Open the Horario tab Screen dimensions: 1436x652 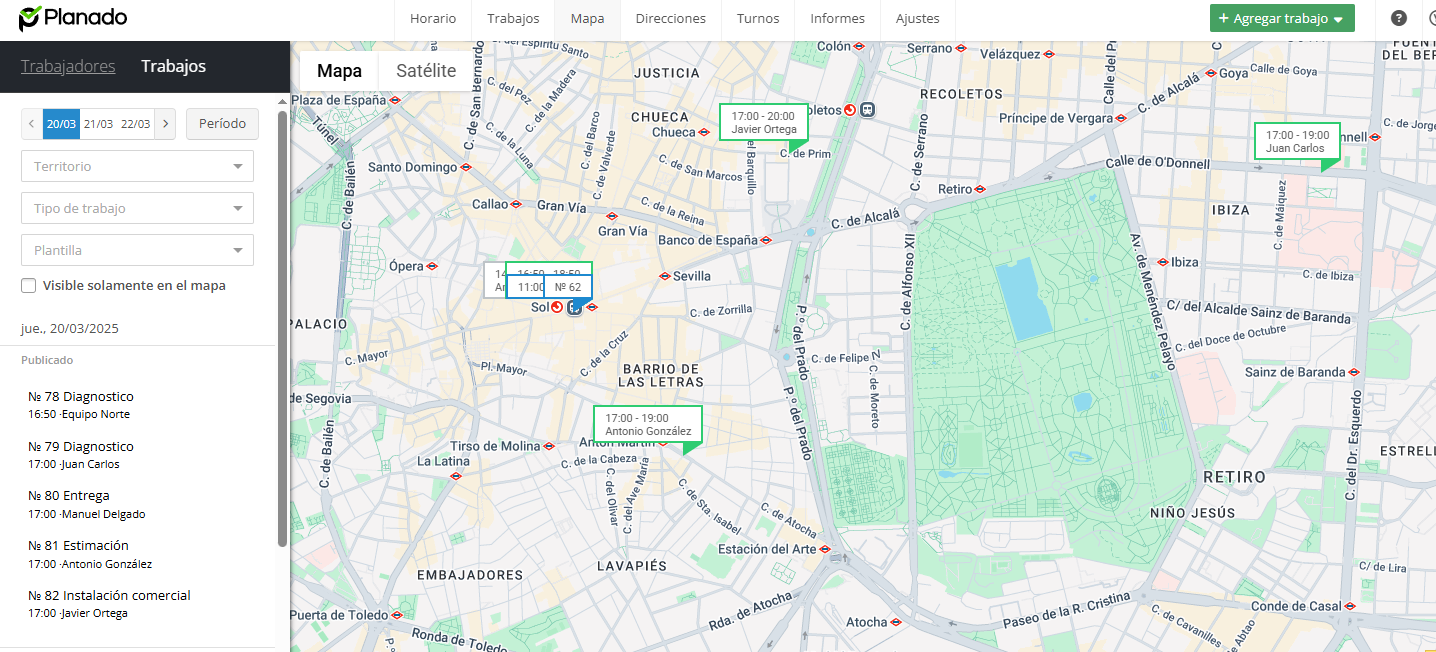coord(433,18)
